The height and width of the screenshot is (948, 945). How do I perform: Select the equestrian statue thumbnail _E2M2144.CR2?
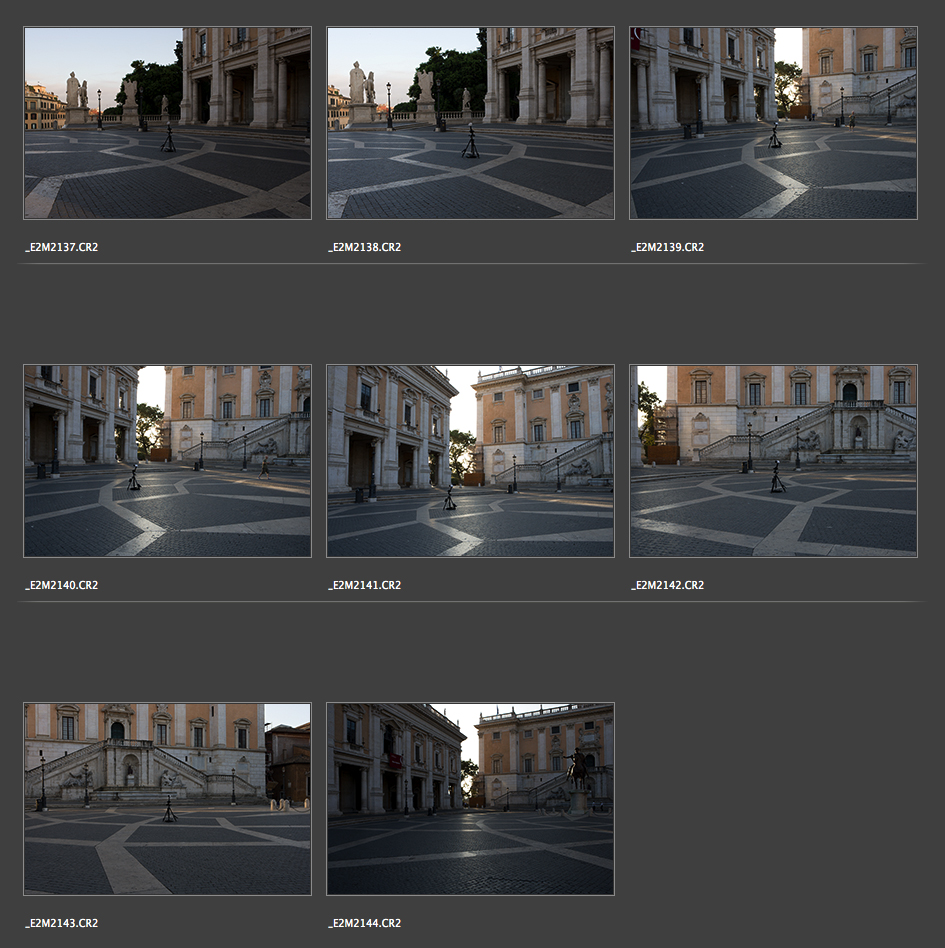pyautogui.click(x=470, y=799)
